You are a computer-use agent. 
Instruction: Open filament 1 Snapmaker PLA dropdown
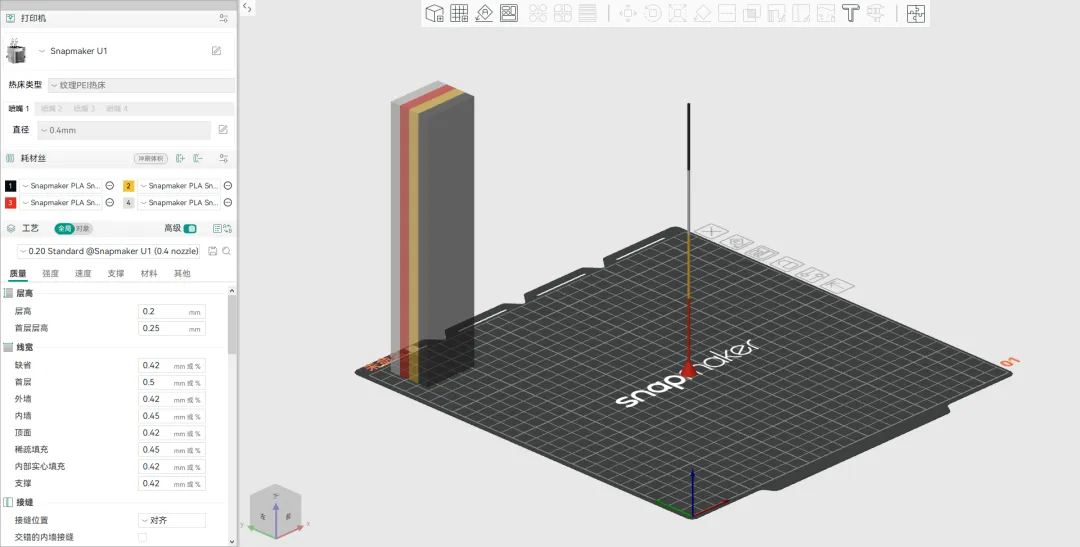tap(61, 185)
